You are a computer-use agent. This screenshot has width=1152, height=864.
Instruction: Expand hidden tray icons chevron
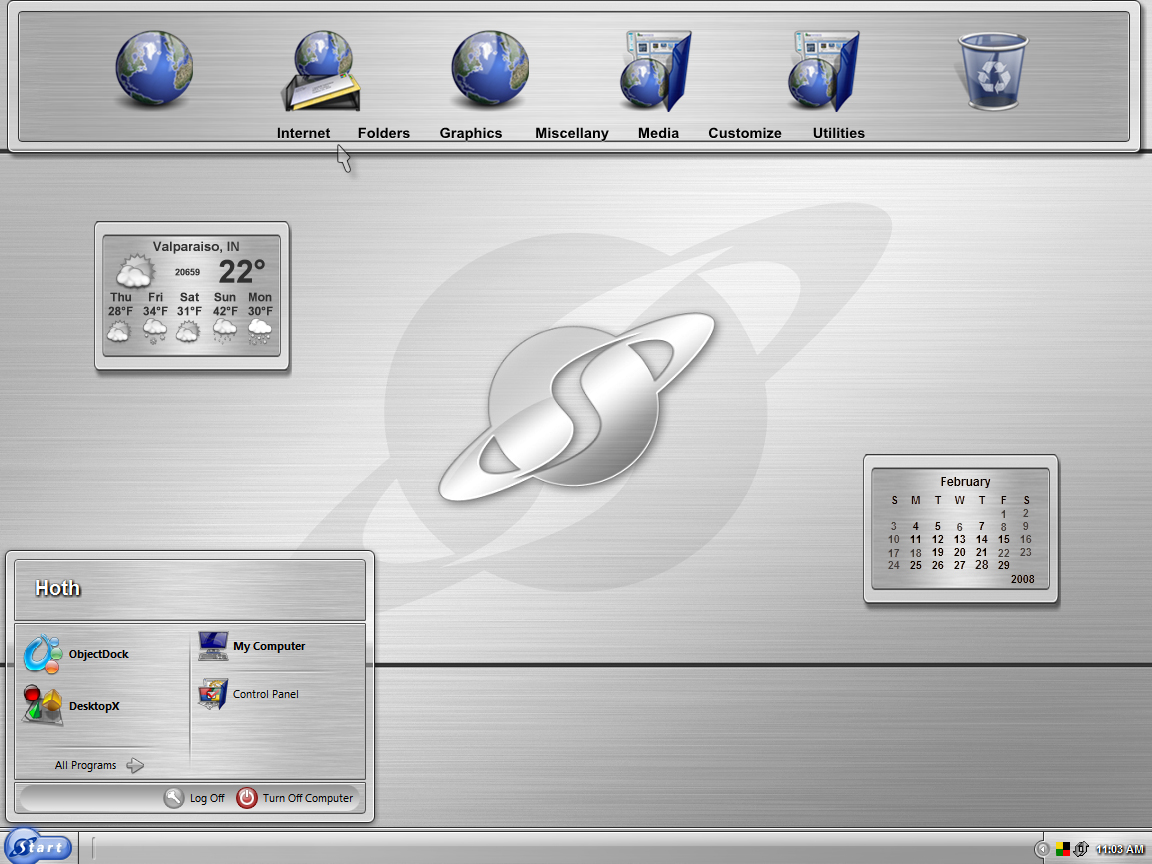1042,849
